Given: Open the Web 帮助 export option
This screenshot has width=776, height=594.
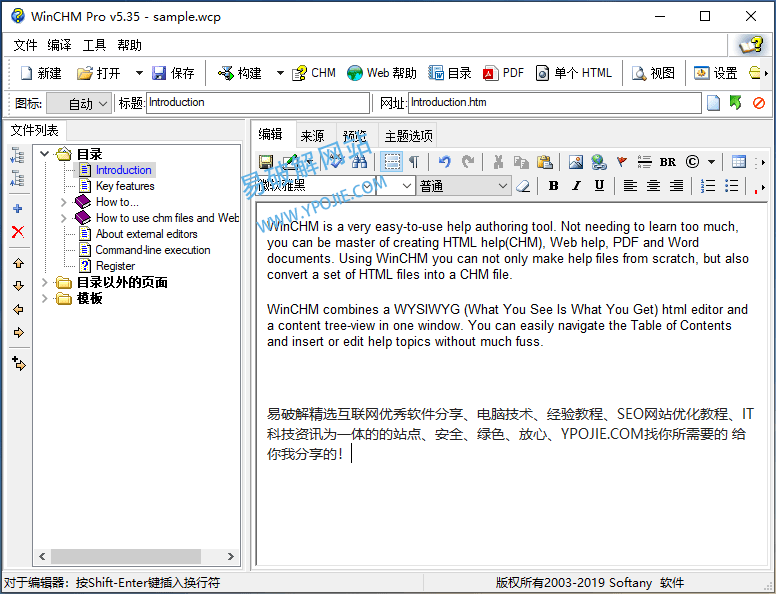Looking at the screenshot, I should (382, 73).
